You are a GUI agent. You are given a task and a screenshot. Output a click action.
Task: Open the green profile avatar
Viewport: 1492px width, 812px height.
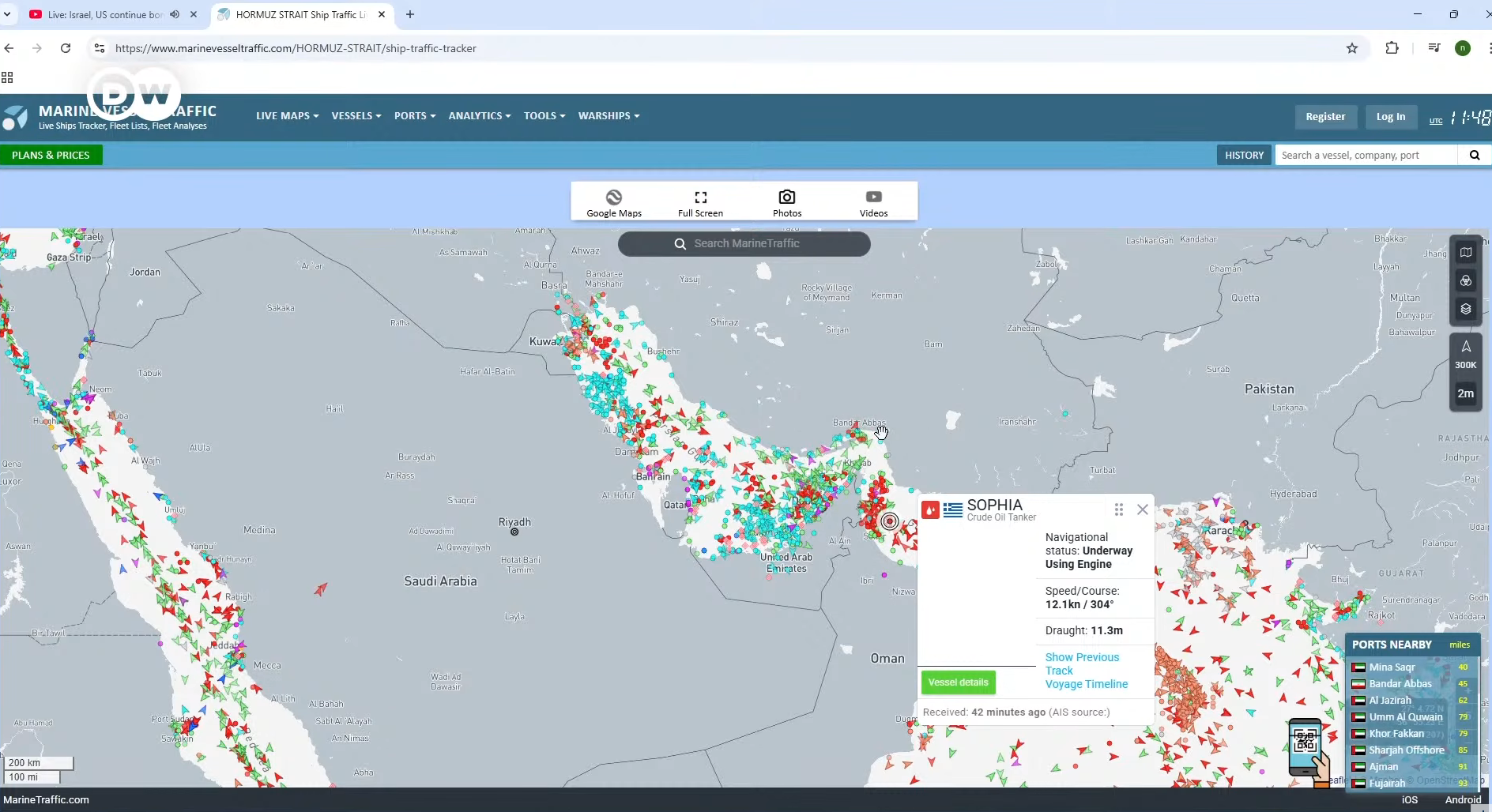tap(1463, 48)
